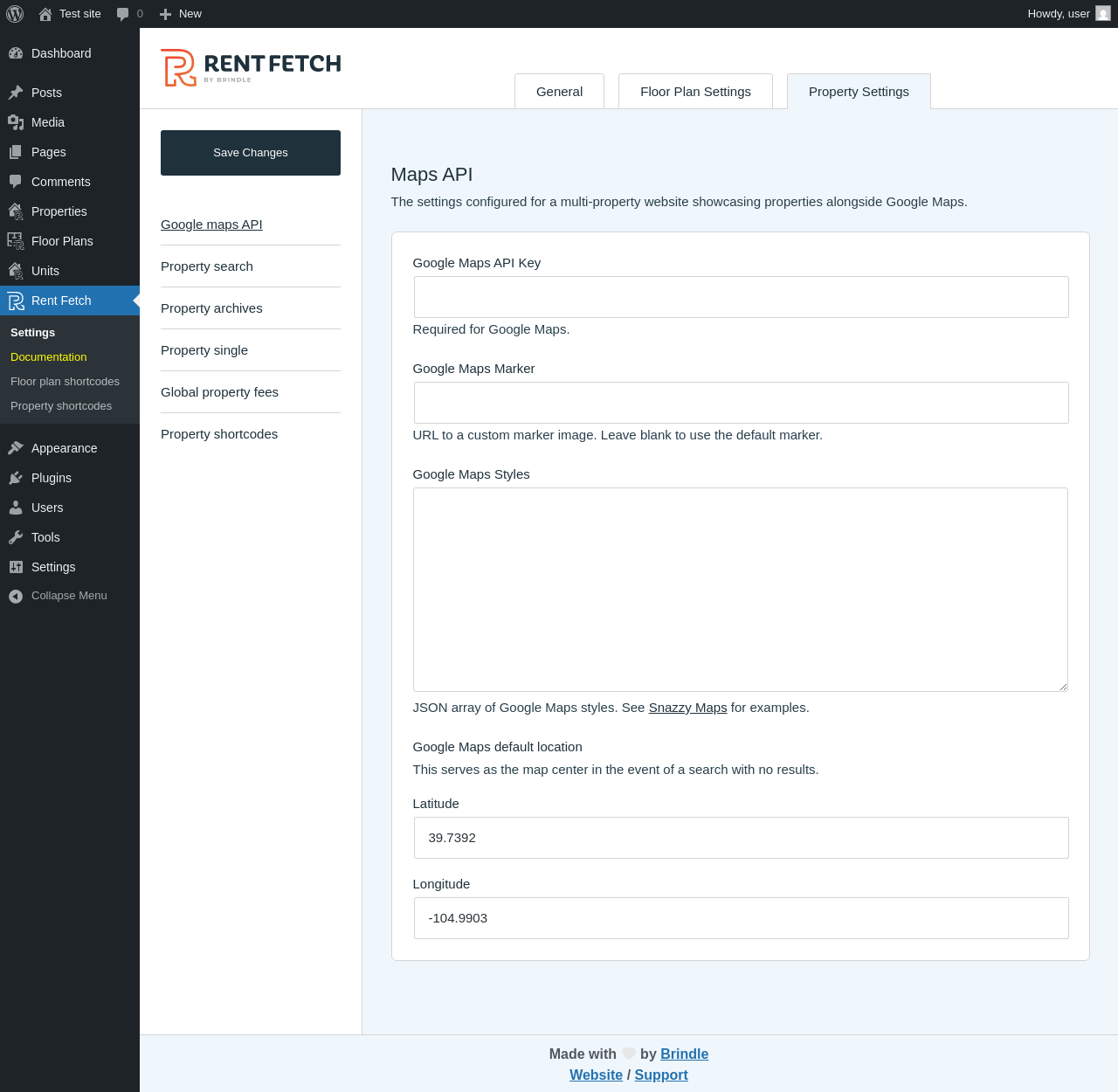Screen dimensions: 1118x1092
Task: Follow the Snazzy Maps link
Action: click(687, 708)
